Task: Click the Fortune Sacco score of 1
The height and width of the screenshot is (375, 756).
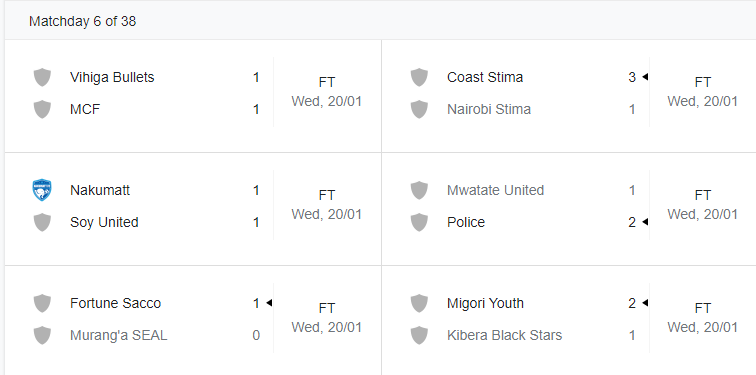Action: pyautogui.click(x=256, y=303)
